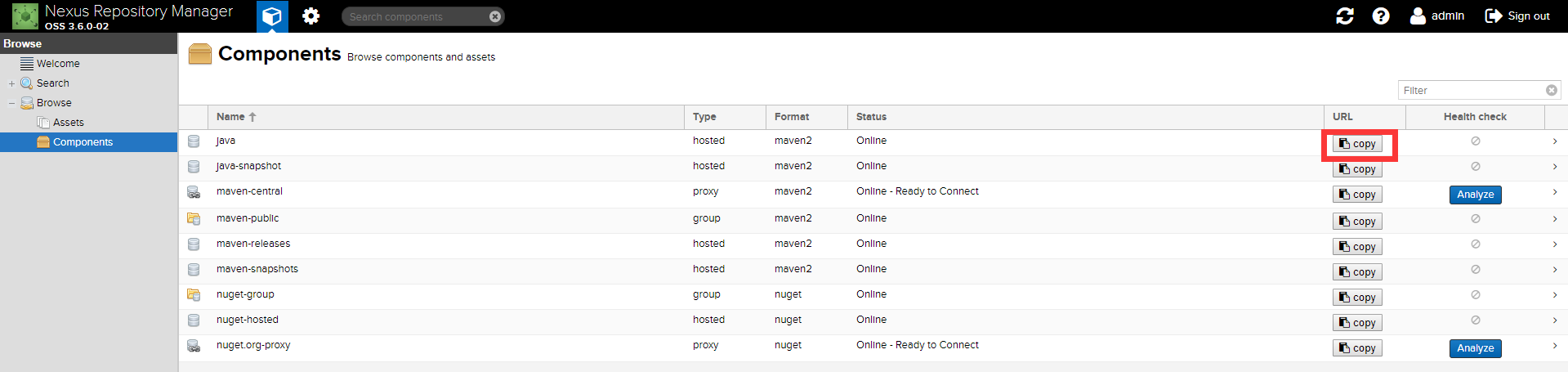The width and height of the screenshot is (1568, 372).
Task: Open the maven-central repository name
Action: point(249,191)
